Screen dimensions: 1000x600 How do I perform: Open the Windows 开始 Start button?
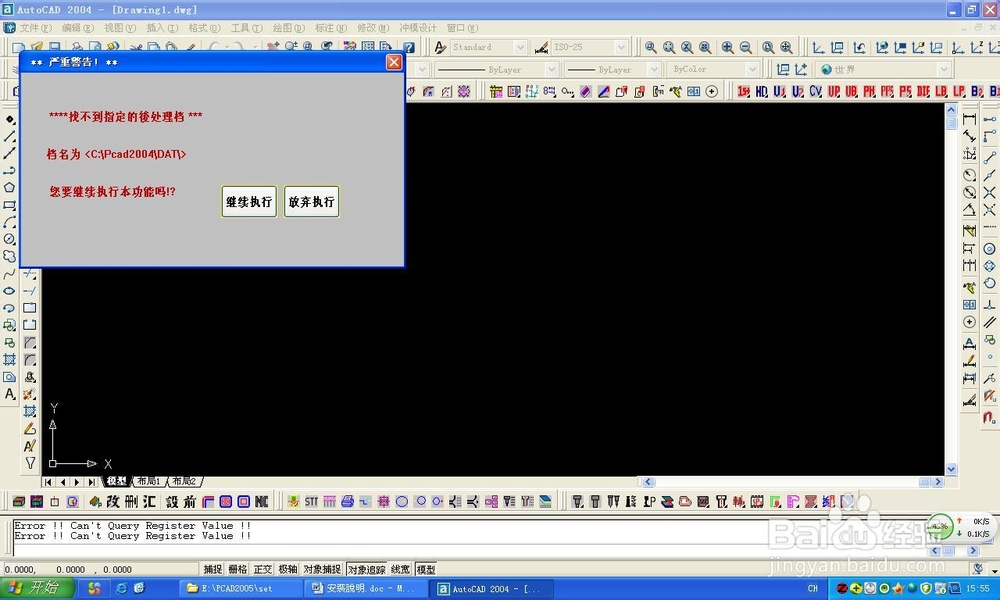36,588
